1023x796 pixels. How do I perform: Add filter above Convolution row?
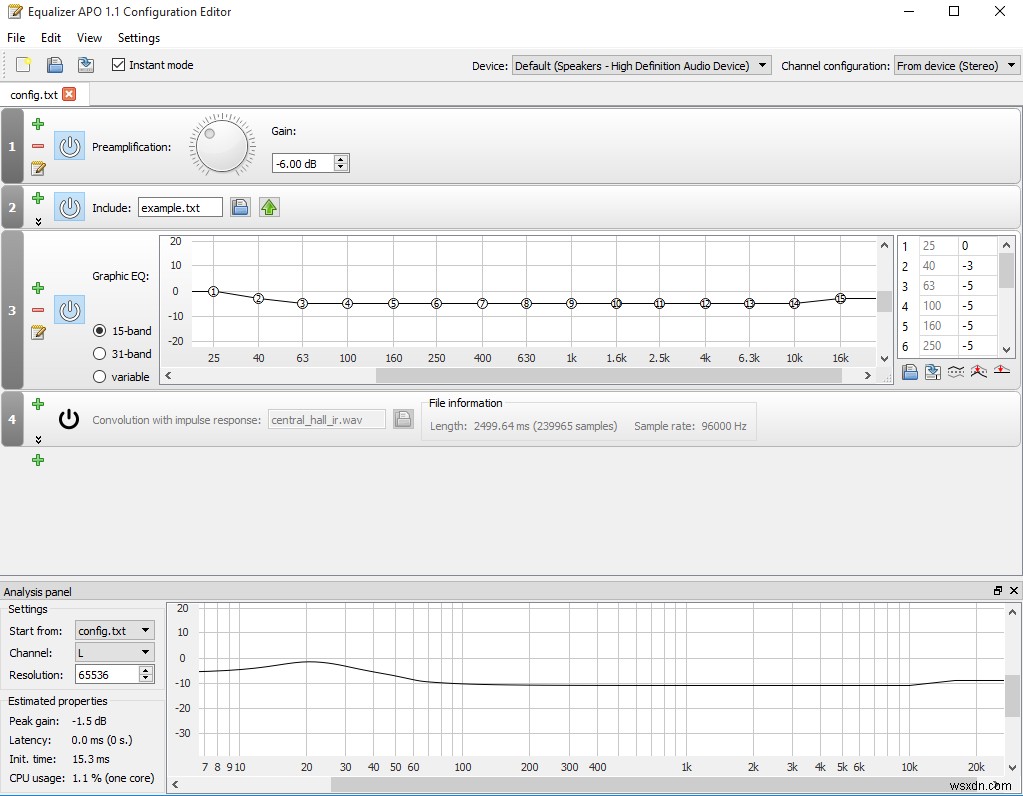tap(38, 404)
